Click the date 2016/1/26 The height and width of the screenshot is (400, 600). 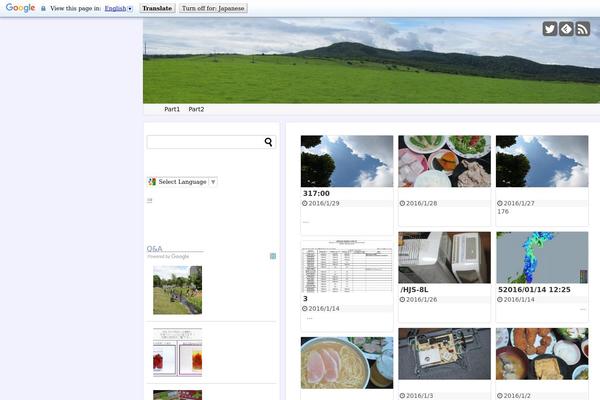click(421, 300)
